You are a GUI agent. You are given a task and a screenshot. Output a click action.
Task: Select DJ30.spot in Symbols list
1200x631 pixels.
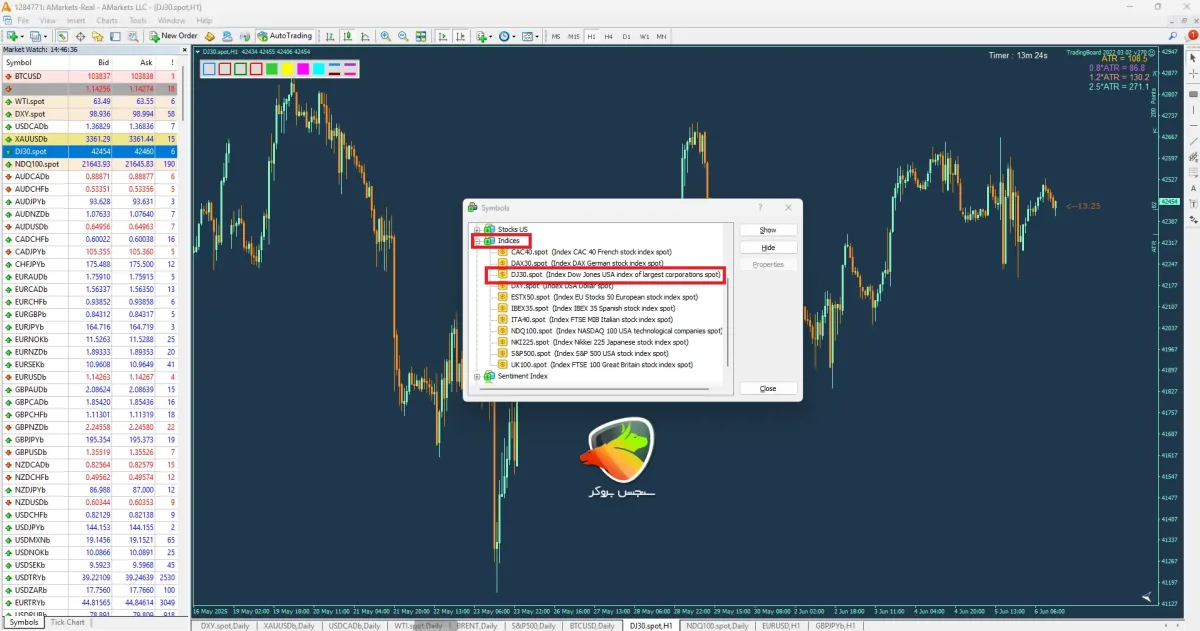pyautogui.click(x=609, y=274)
